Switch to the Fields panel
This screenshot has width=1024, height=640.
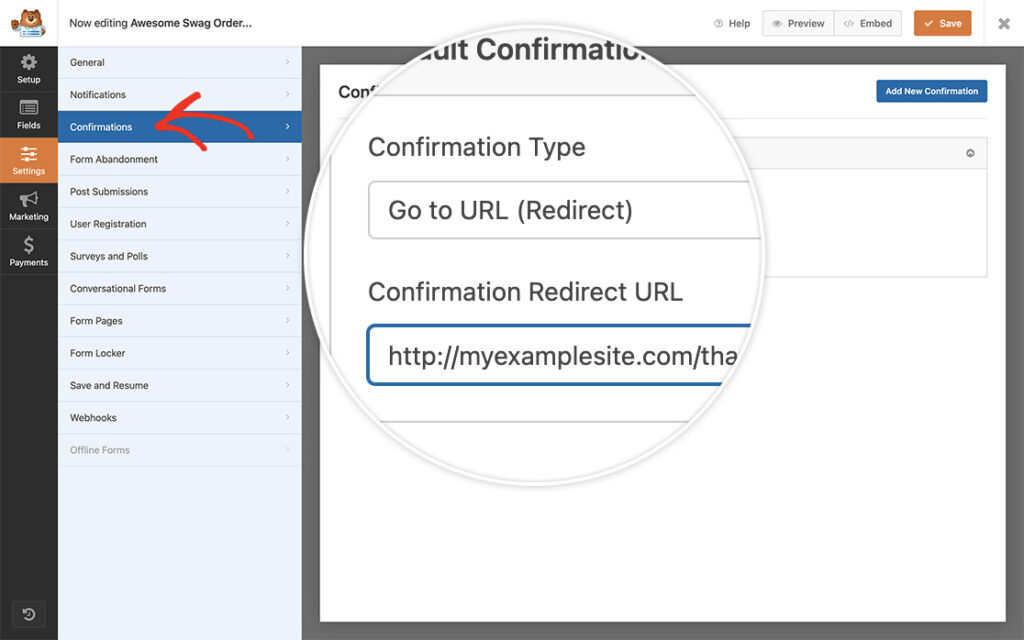[x=28, y=114]
